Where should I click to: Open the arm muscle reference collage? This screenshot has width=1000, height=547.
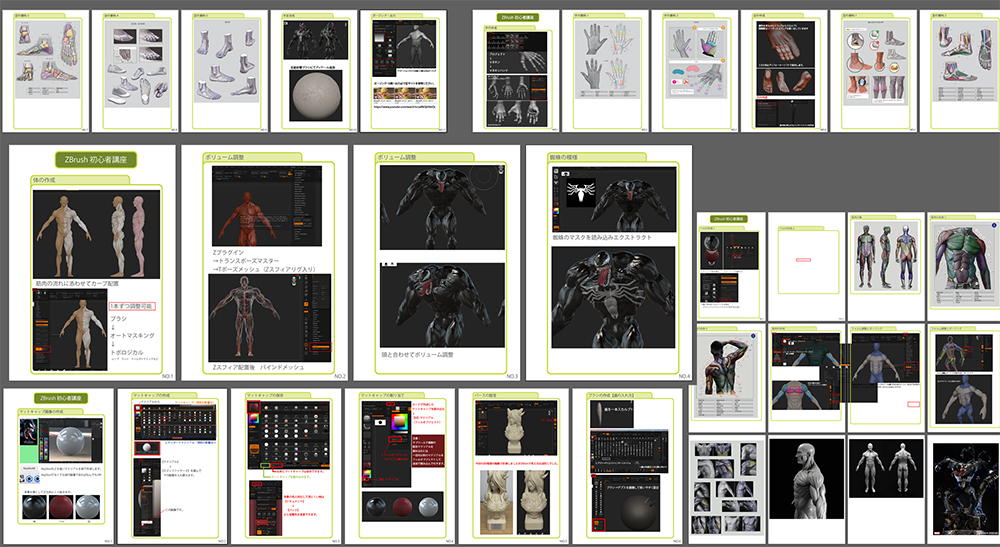(x=727, y=490)
